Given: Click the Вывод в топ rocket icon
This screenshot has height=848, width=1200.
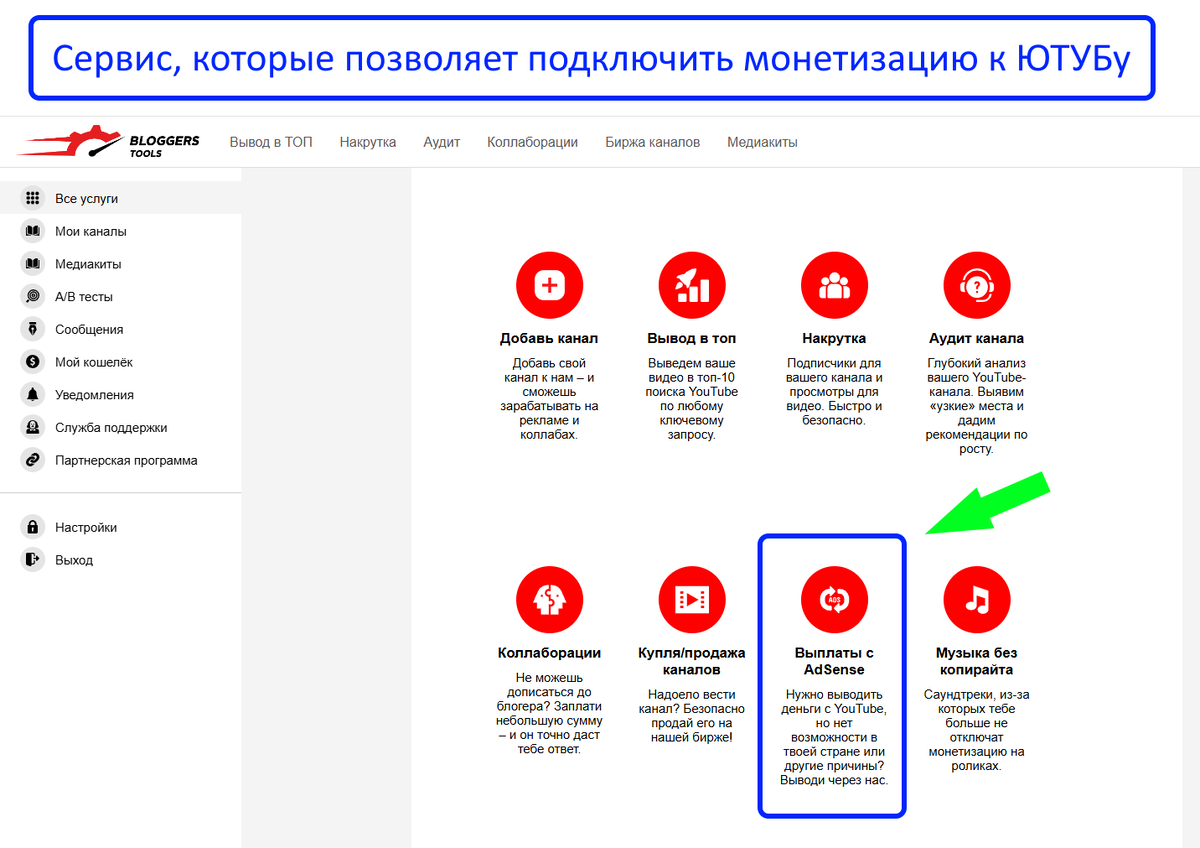Looking at the screenshot, I should tap(692, 286).
